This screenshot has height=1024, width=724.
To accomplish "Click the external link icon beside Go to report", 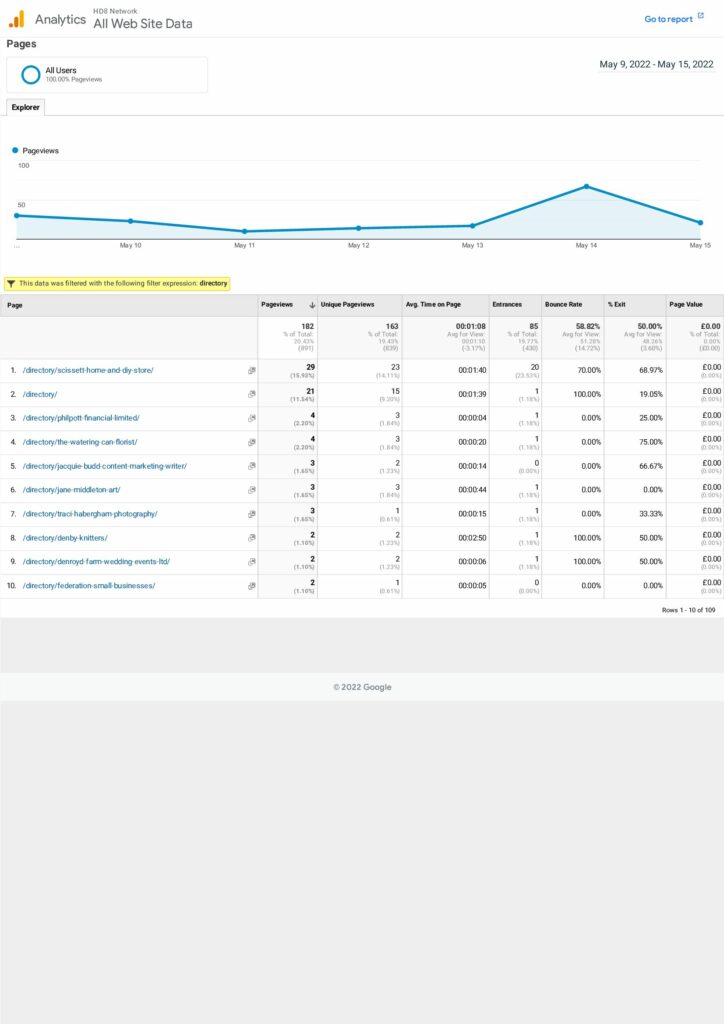I will tap(701, 17).
